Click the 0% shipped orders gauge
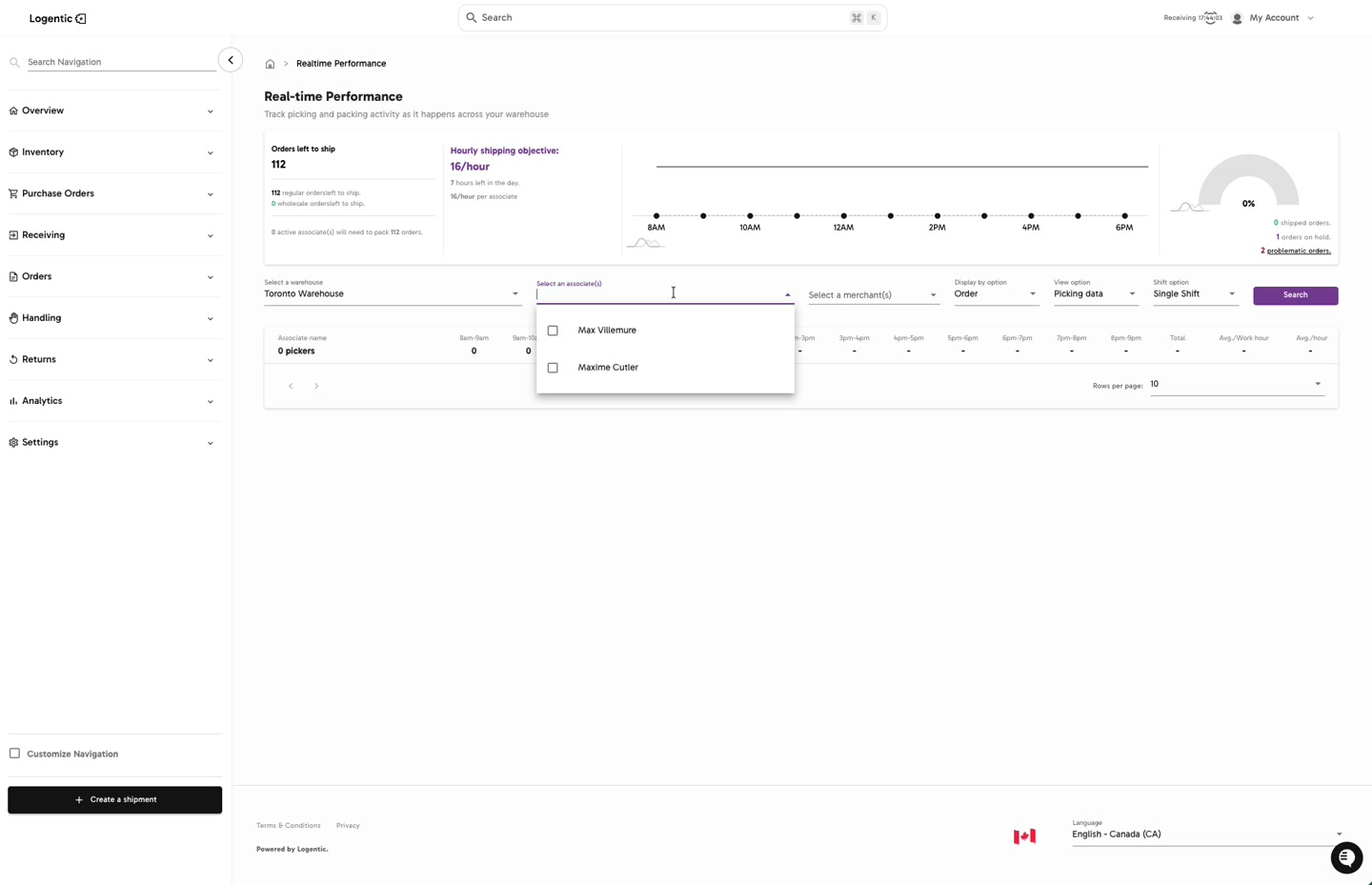 tap(1248, 181)
